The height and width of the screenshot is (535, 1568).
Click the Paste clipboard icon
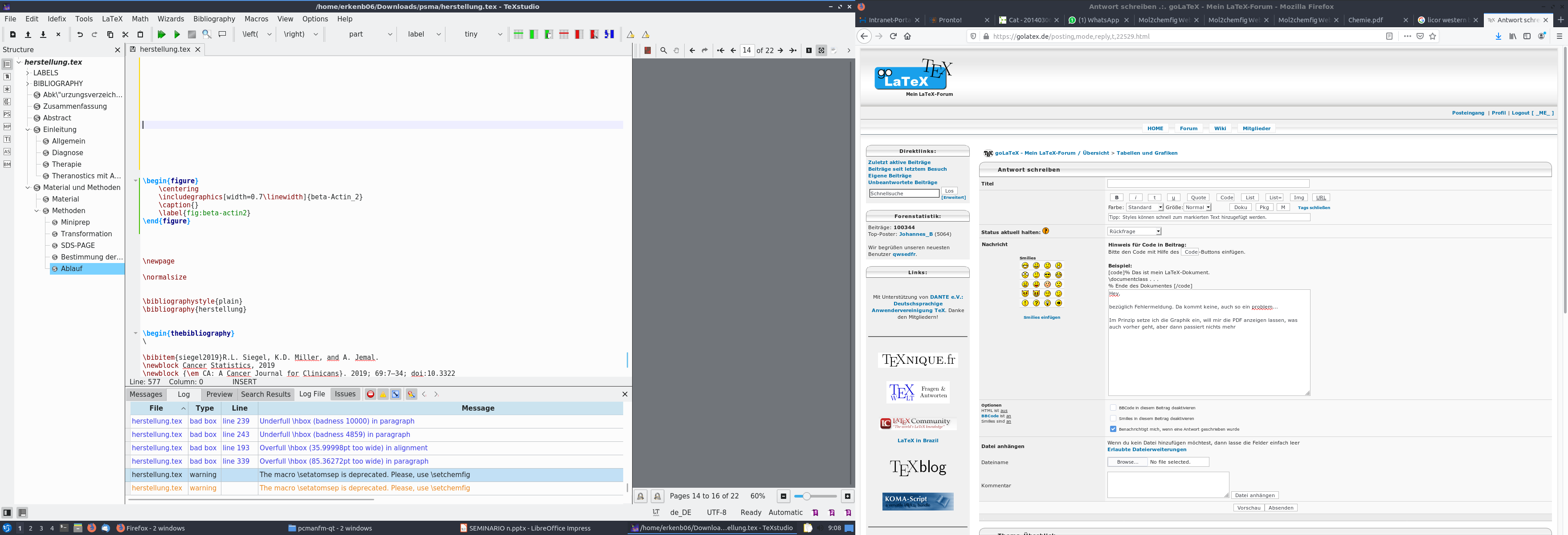click(x=141, y=35)
